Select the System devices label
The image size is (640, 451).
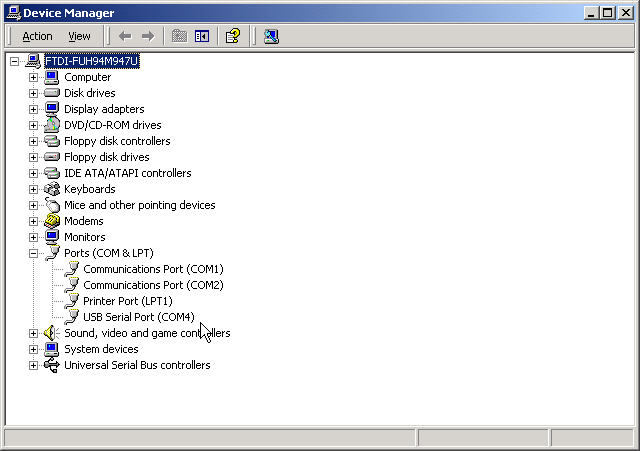101,349
